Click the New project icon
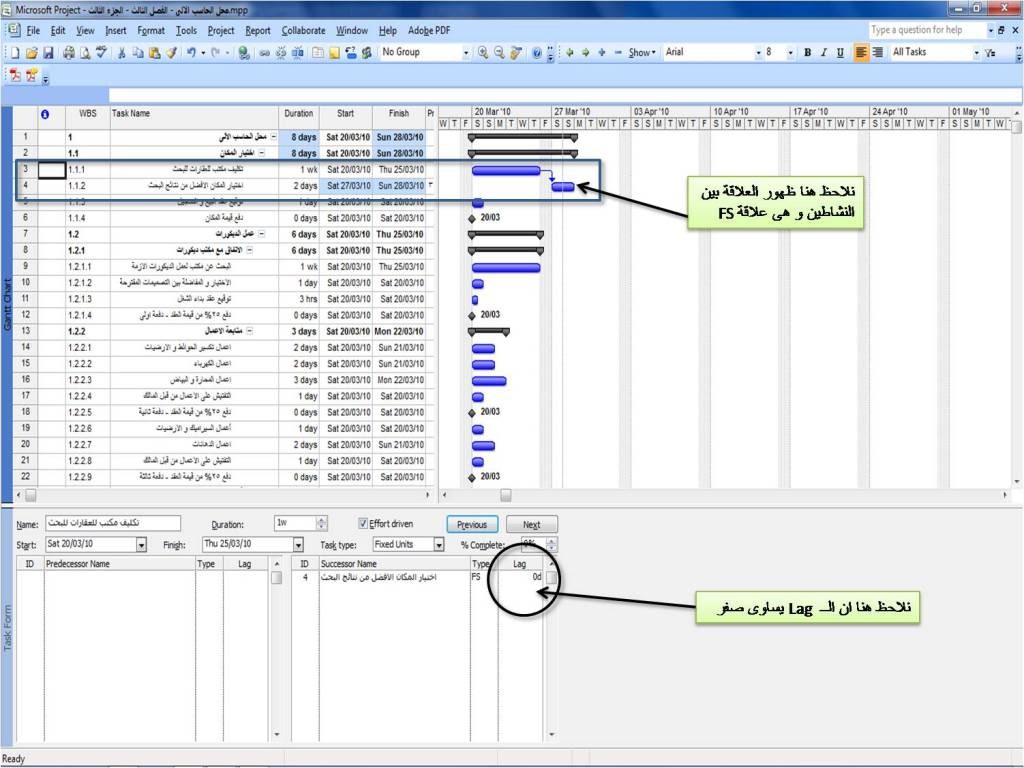Viewport: 1024px width, 768px height. (15, 53)
